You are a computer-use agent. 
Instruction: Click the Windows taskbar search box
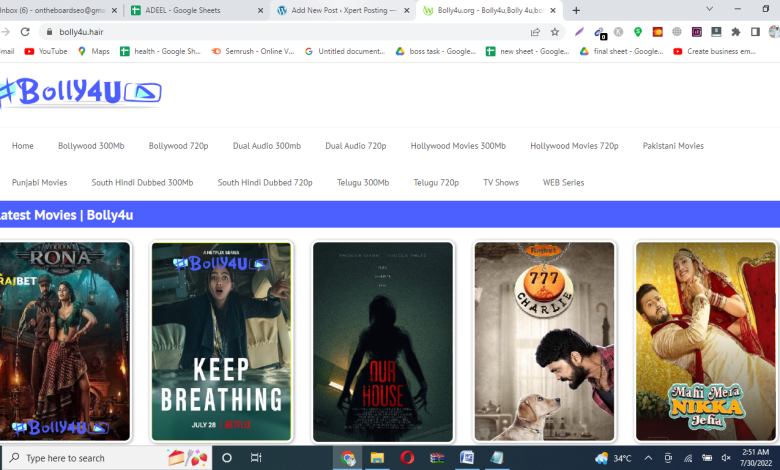pyautogui.click(x=107, y=458)
